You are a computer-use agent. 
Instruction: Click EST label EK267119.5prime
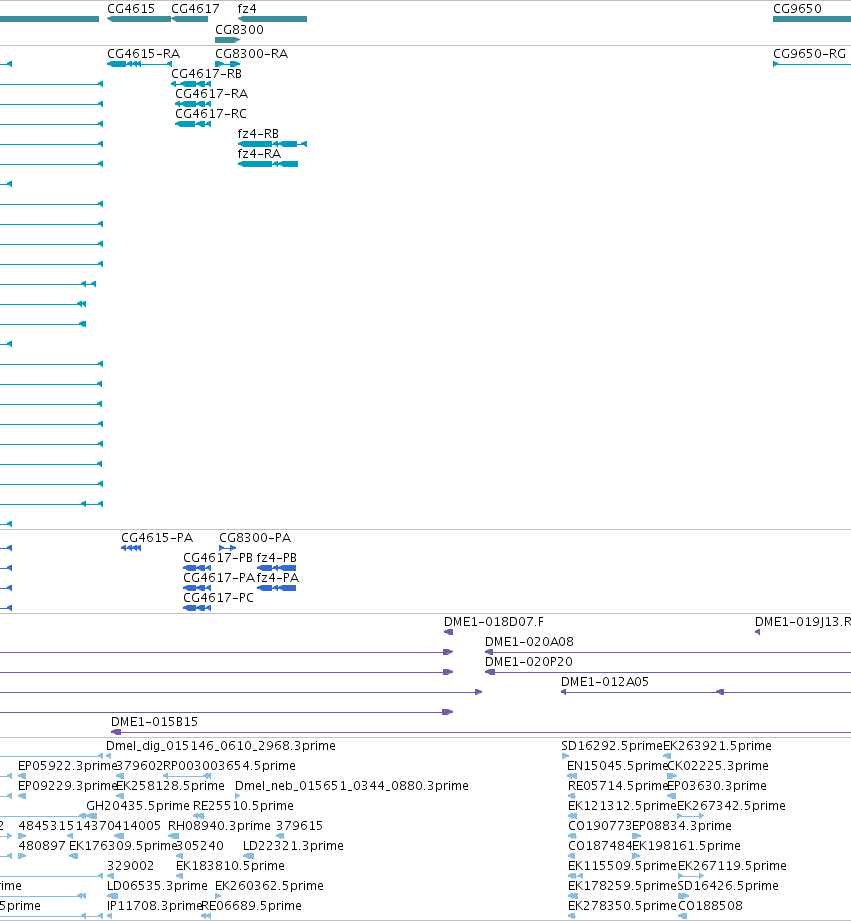click(732, 866)
